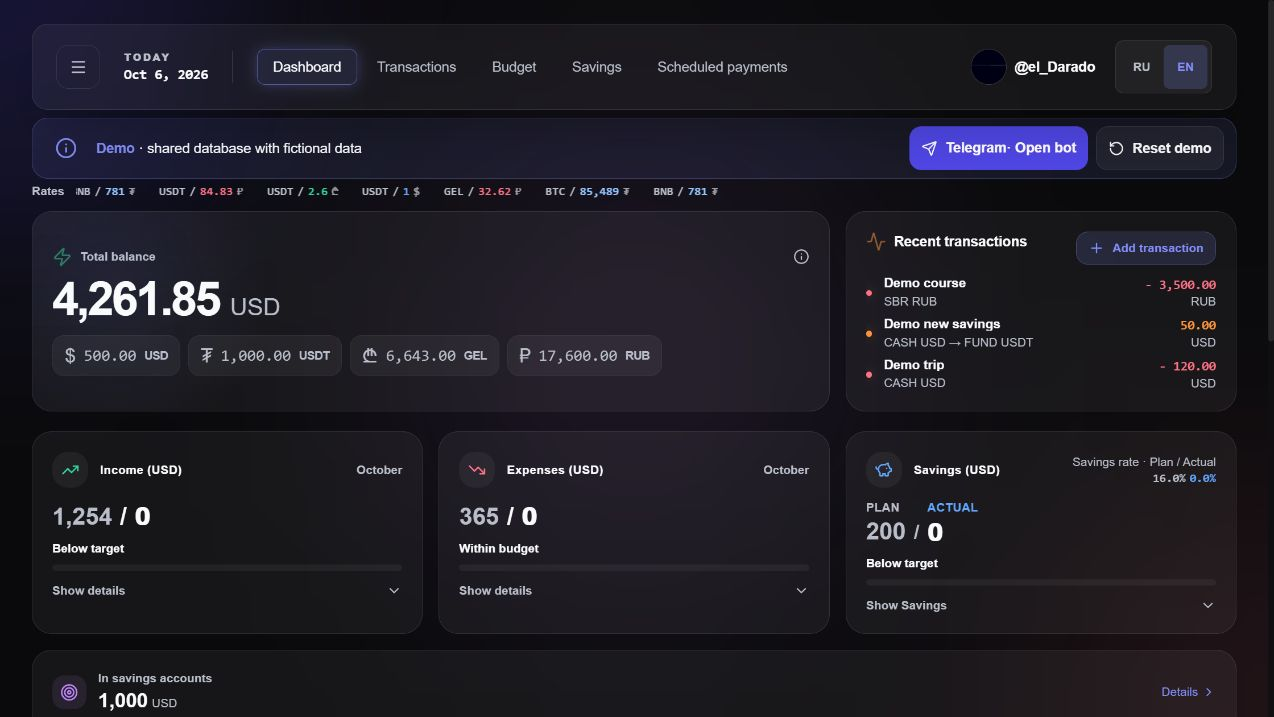Switch to the Budget tab
This screenshot has width=1274, height=717.
pyautogui.click(x=514, y=67)
